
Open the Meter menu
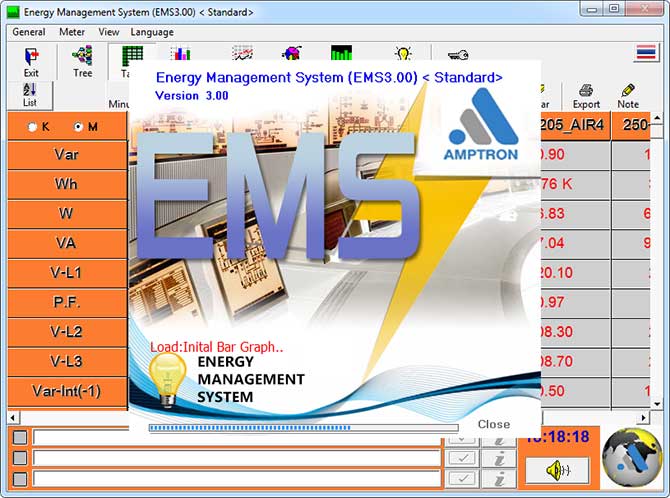(x=72, y=32)
